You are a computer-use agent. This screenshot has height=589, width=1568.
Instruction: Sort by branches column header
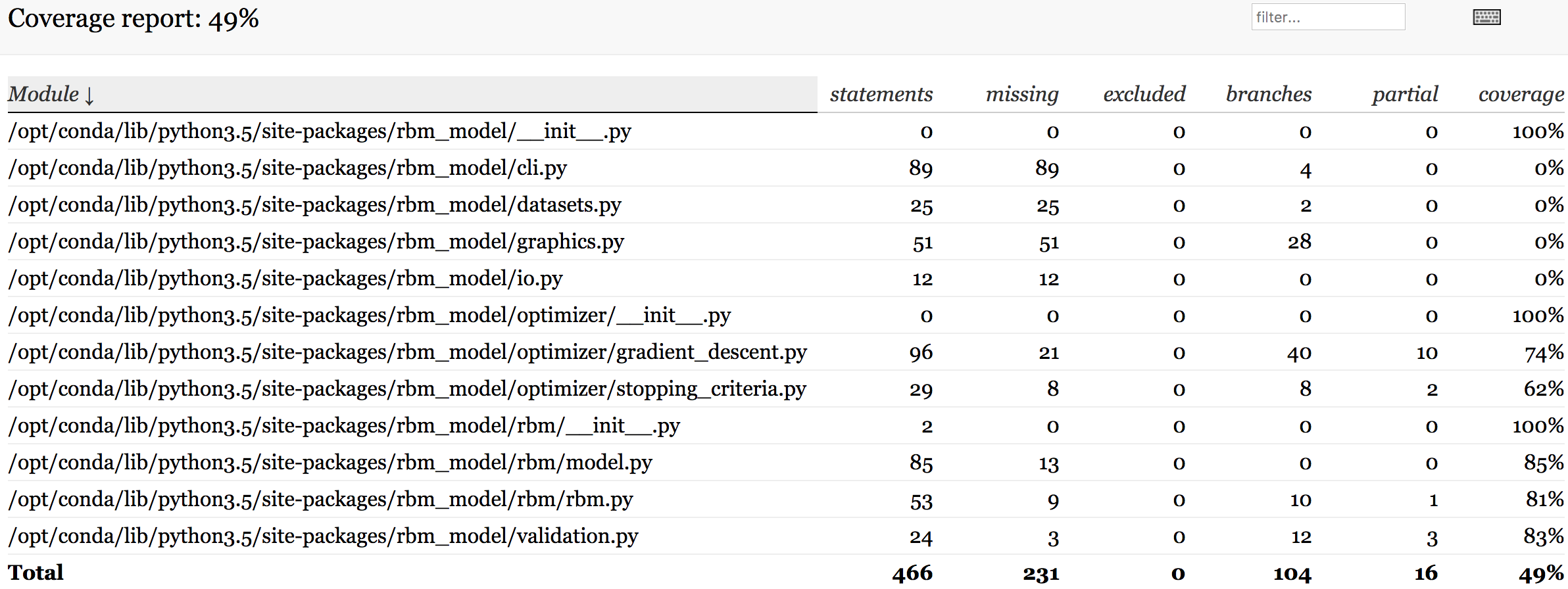point(1269,94)
